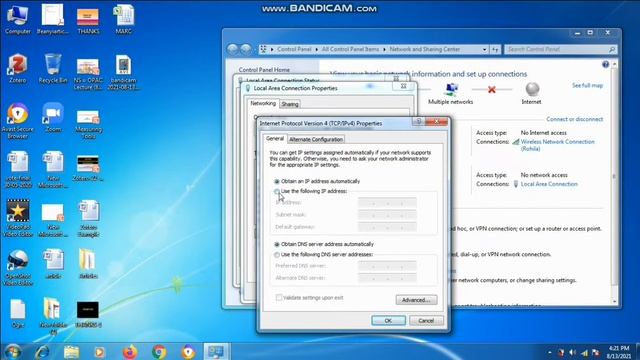Open the Local Area Connection link
Image resolution: width=640 pixels, height=360 pixels.
click(549, 184)
